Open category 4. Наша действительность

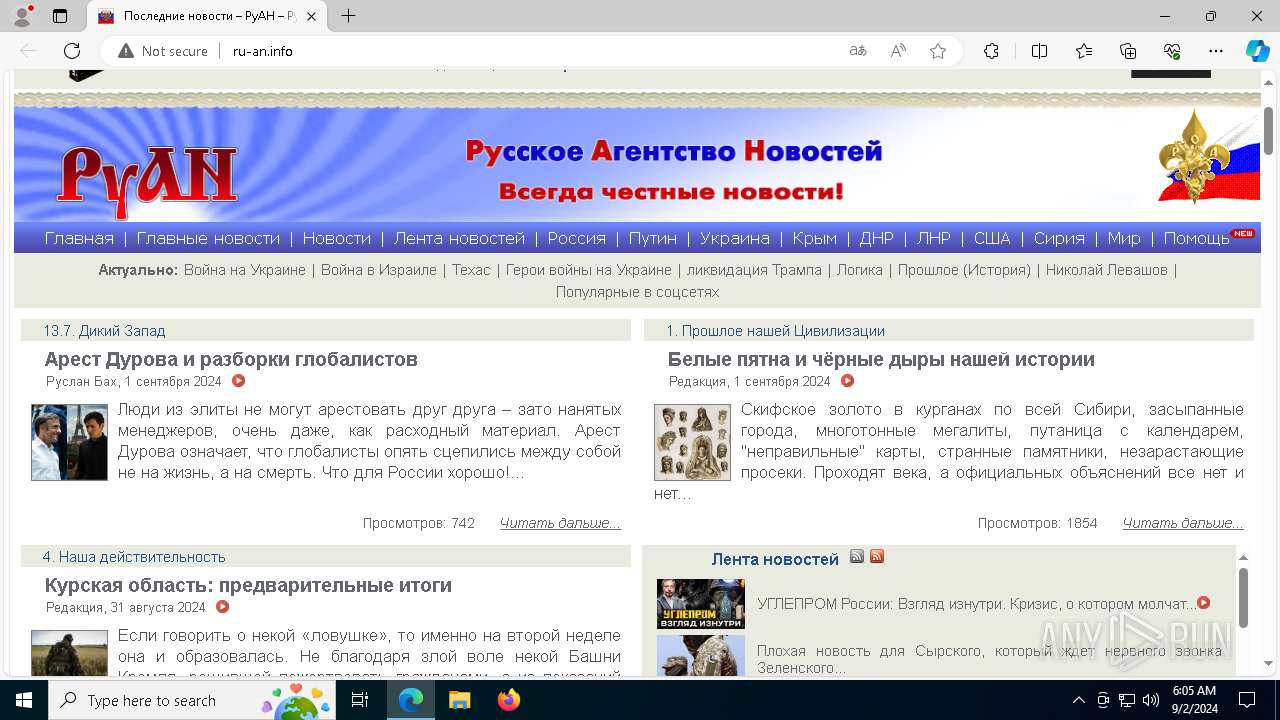[134, 557]
